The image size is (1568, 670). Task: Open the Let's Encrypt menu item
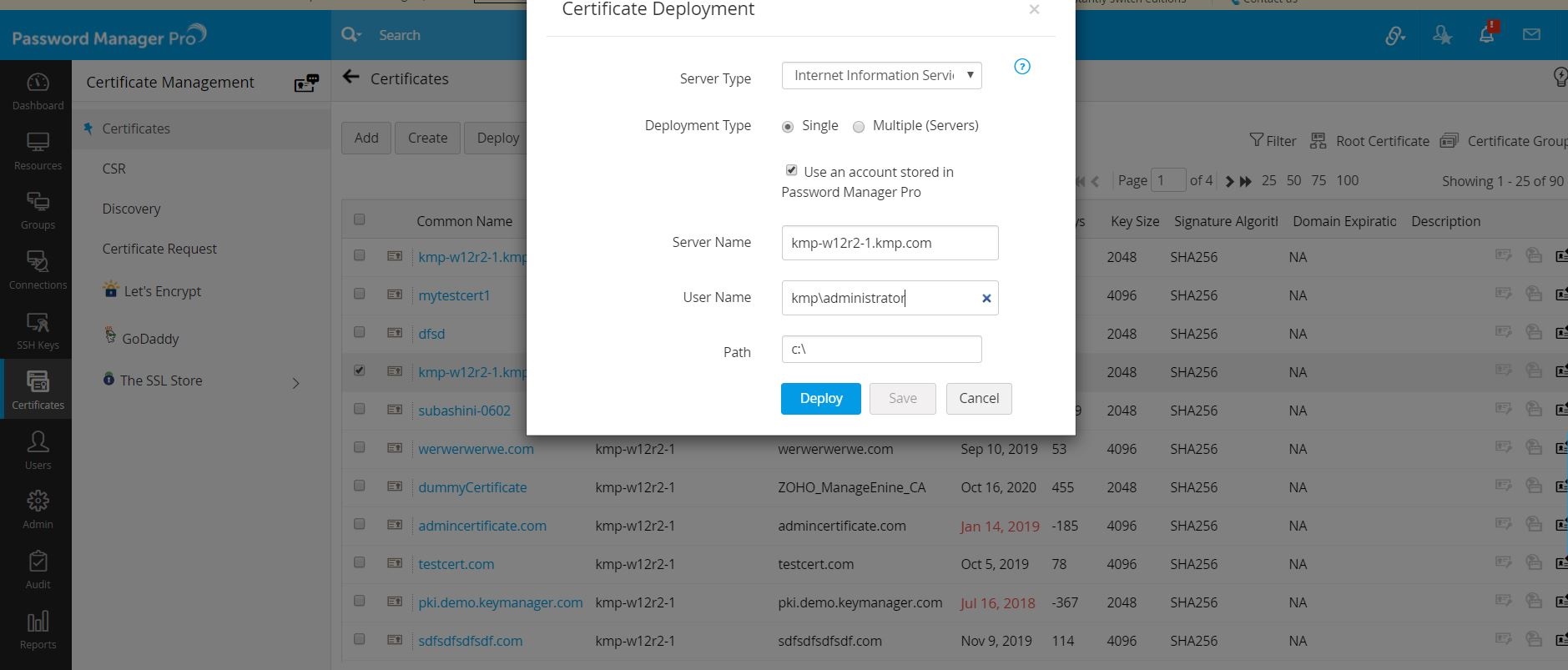[x=162, y=291]
